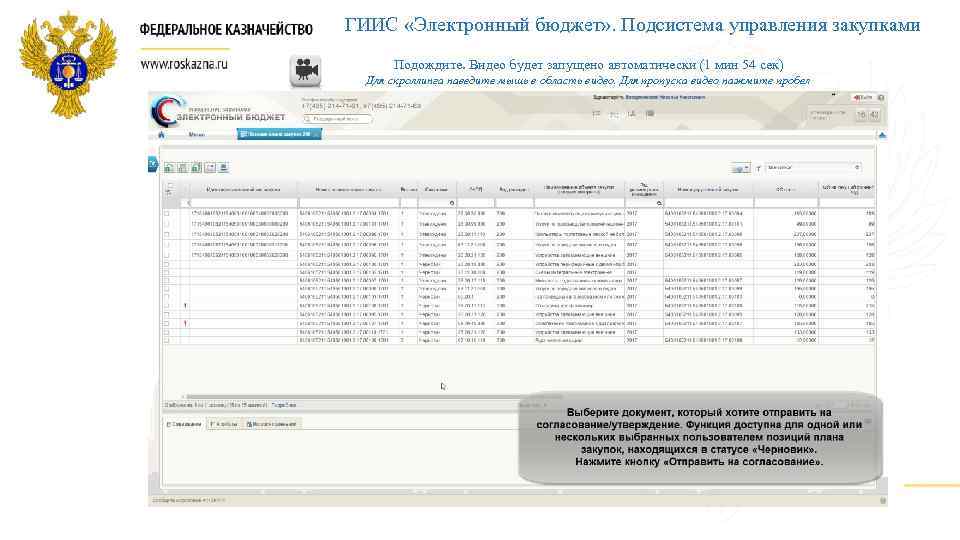Click the lower red exclamation mark icon

pyautogui.click(x=185, y=323)
